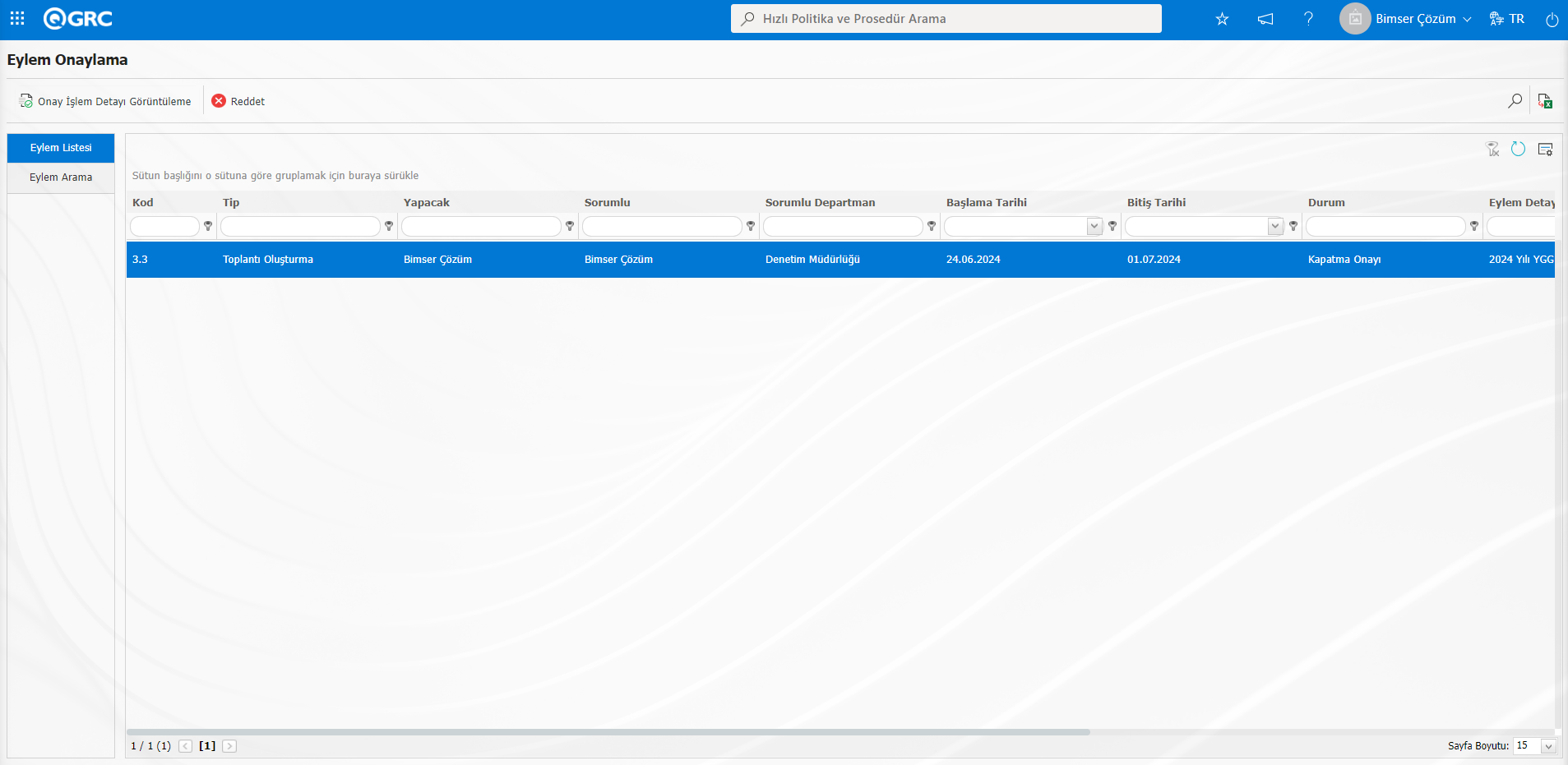The height and width of the screenshot is (765, 1568).
Task: Click filter icon for Tip column
Action: coord(389,226)
